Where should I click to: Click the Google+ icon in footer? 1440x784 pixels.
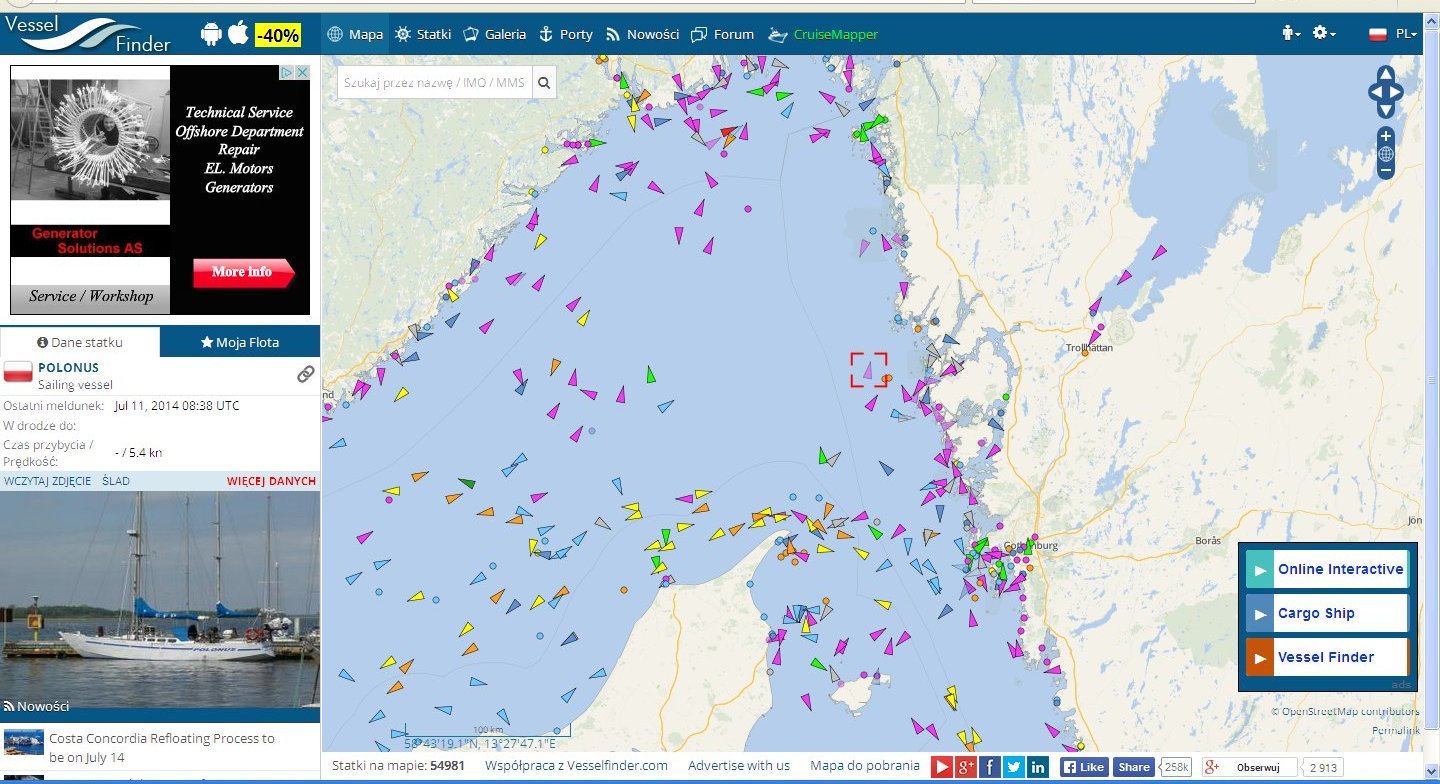coord(966,767)
